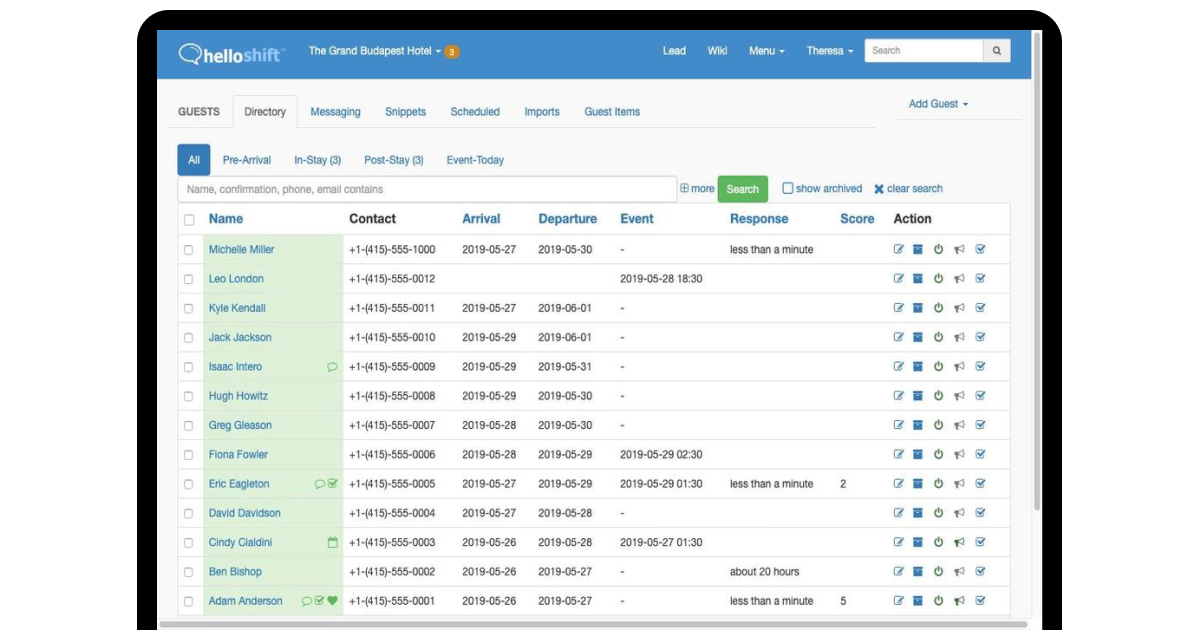
Task: Tick the checkbox next to David Davidson
Action: pyautogui.click(x=189, y=513)
